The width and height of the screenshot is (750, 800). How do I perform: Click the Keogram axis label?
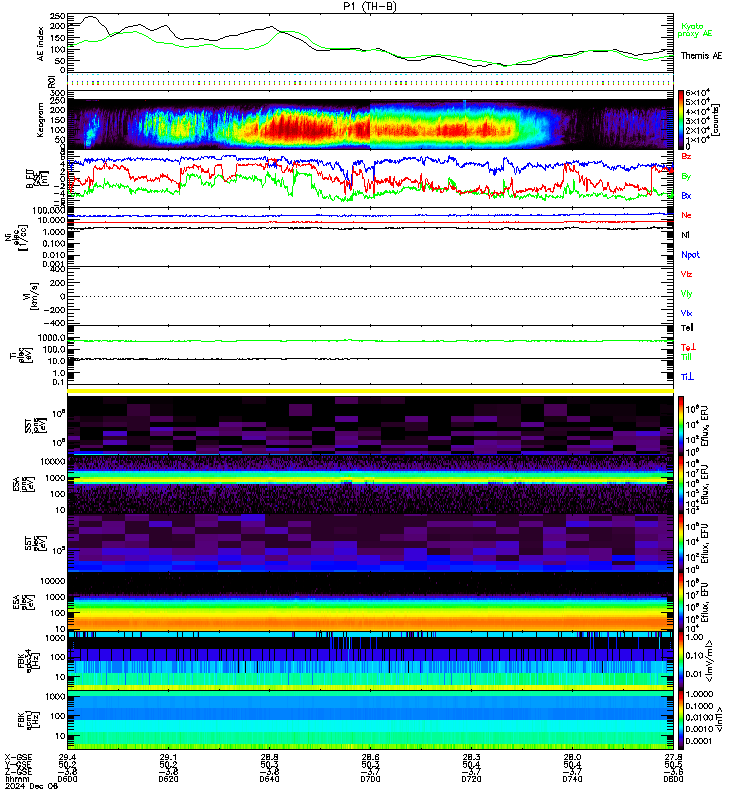40,120
